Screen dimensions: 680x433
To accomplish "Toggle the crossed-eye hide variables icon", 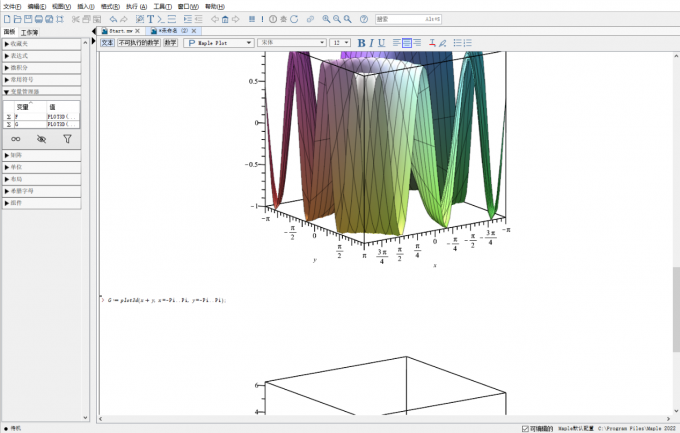I will click(x=41, y=139).
